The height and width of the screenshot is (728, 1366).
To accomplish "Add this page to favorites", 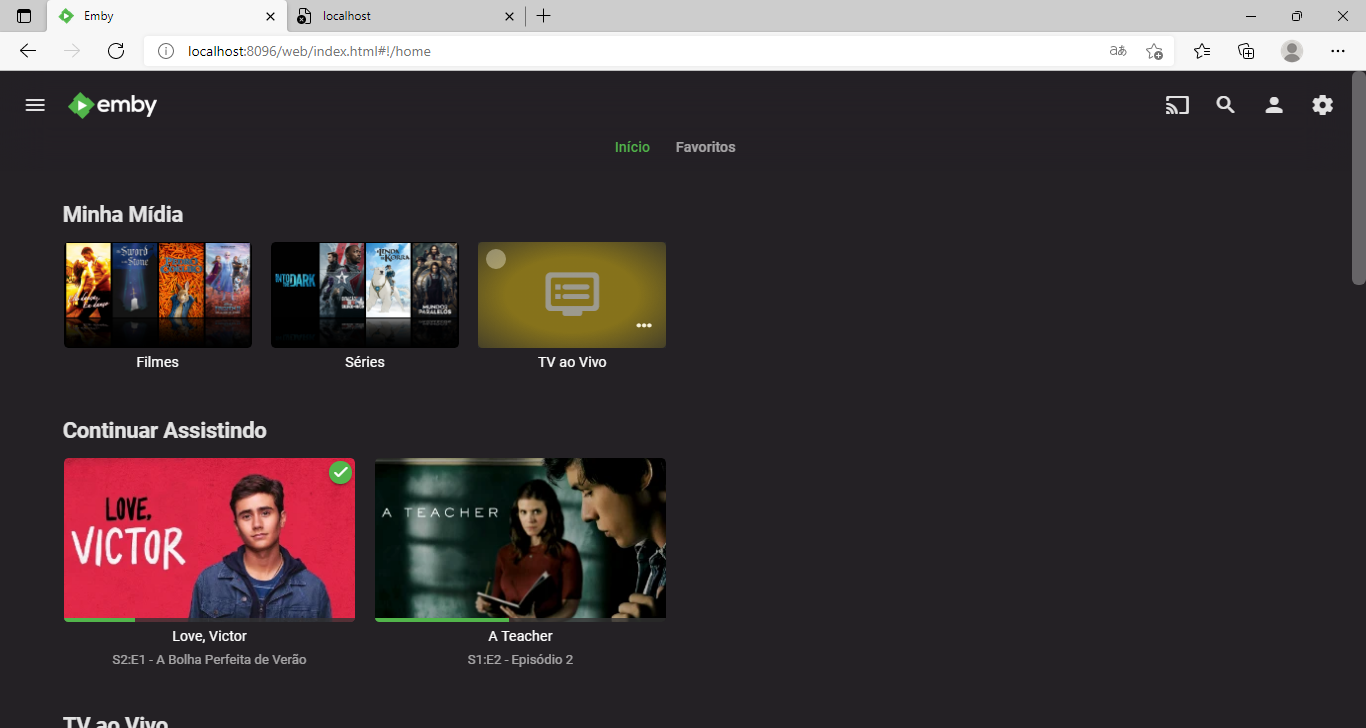I will pos(1154,51).
